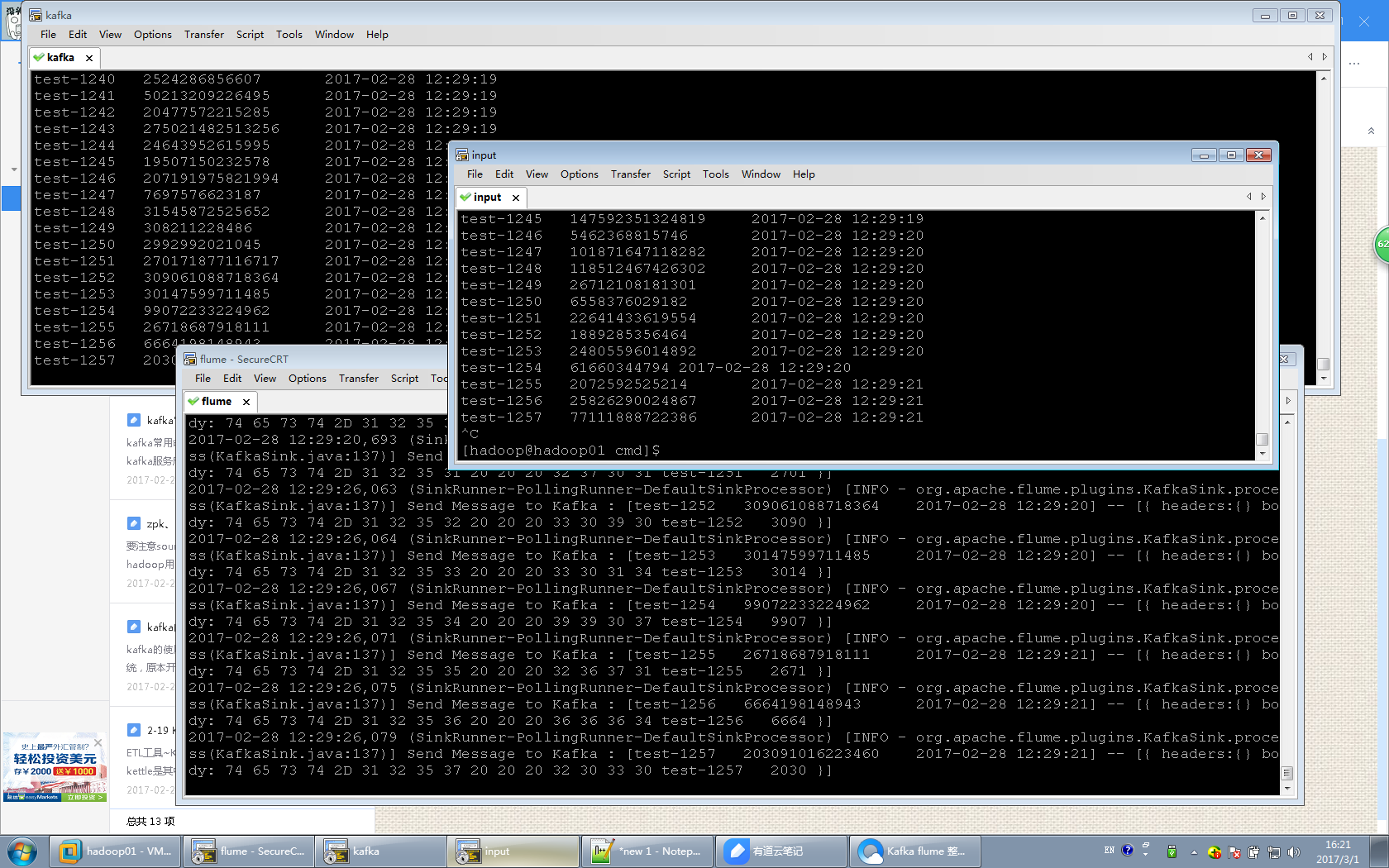Switch to kafka taskbar item

[380, 851]
